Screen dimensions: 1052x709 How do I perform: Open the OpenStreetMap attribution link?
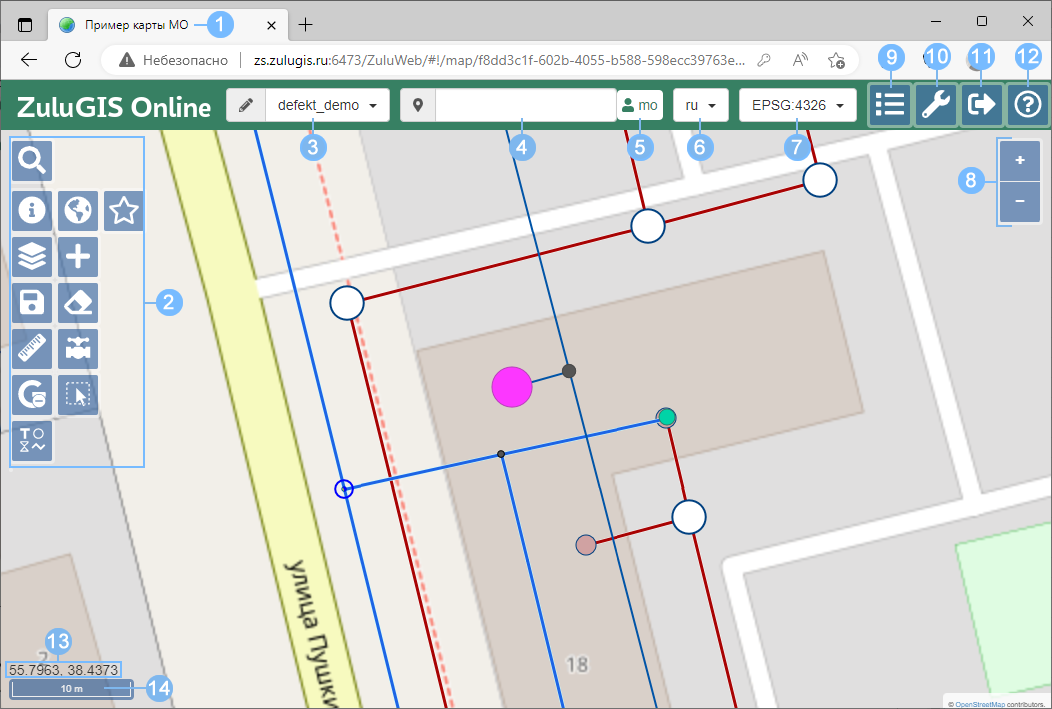click(x=978, y=703)
